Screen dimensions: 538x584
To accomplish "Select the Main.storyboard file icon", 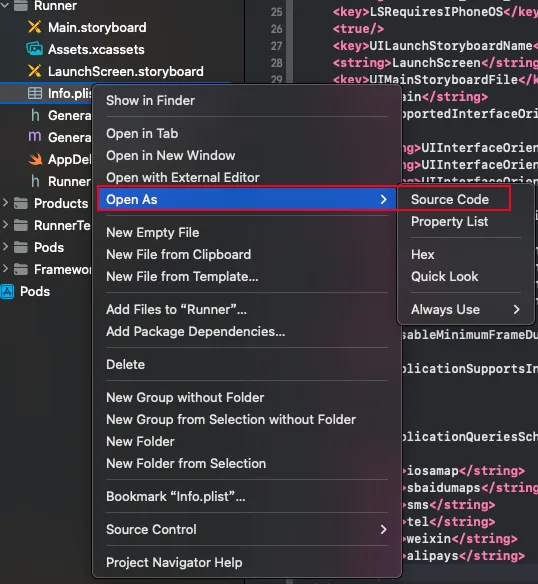I will click(x=34, y=27).
